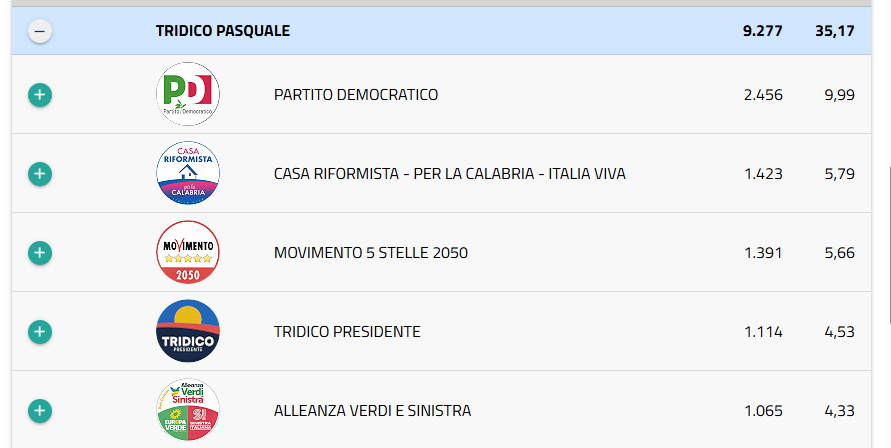The height and width of the screenshot is (448, 891).
Task: Click the Movimento 5 Stelle 2050 logo
Action: tap(188, 252)
